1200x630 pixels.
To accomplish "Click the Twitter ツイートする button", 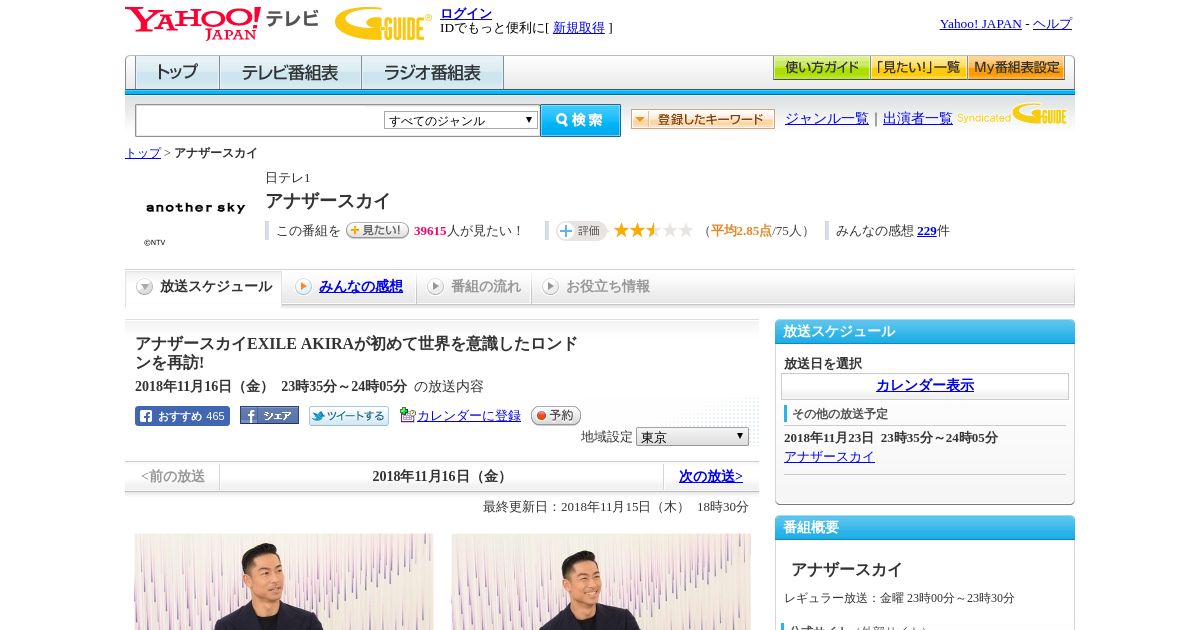I will (x=349, y=416).
